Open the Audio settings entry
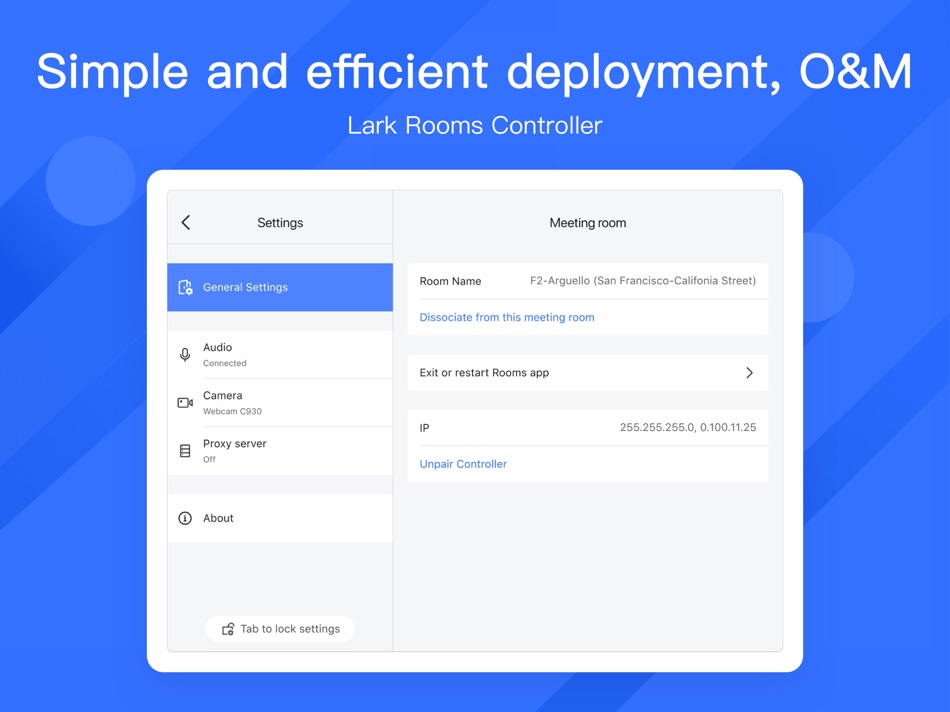The height and width of the screenshot is (712, 950). 280,354
